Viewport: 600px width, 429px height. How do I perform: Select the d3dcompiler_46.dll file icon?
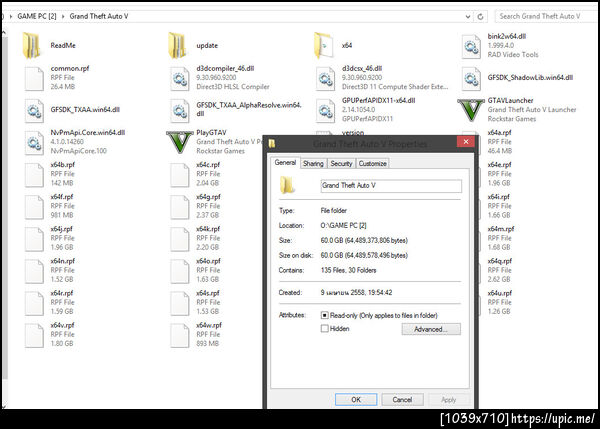click(x=179, y=78)
